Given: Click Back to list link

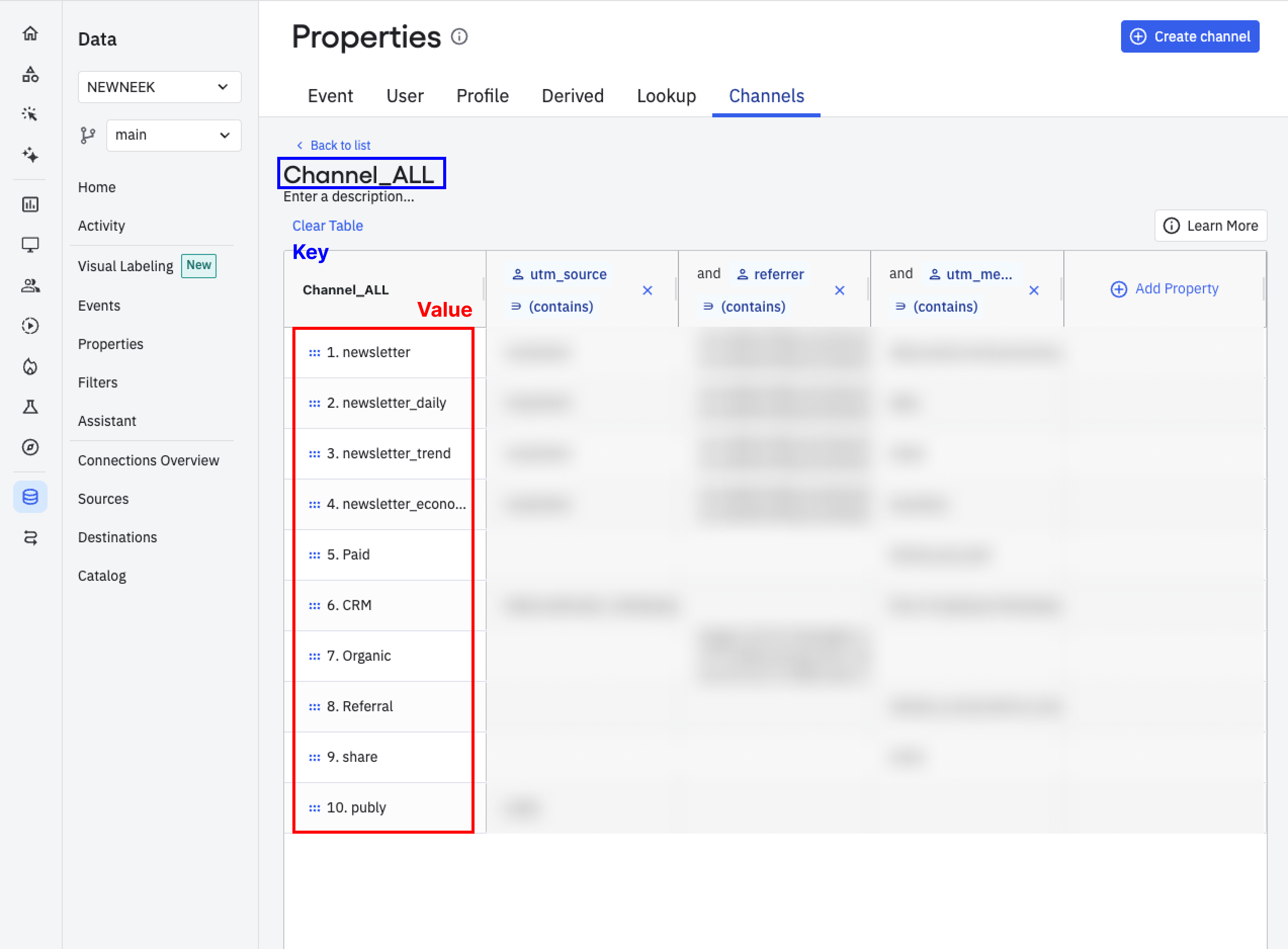Looking at the screenshot, I should coord(333,145).
